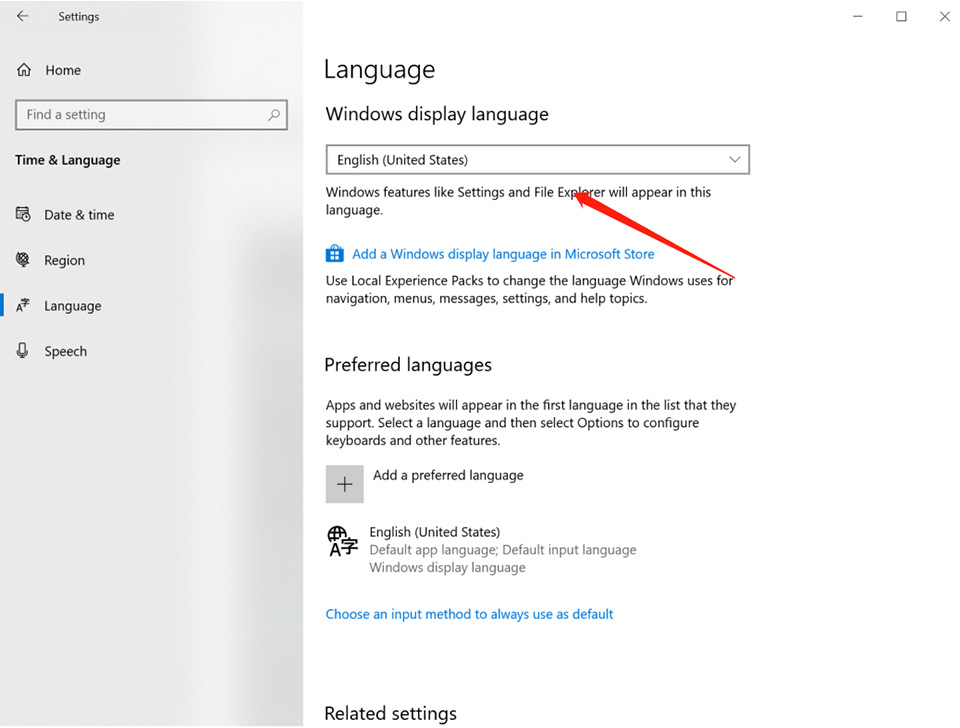Screen dimensions: 960x728
Task: Select the Date & time calendar icon
Action: tap(23, 214)
